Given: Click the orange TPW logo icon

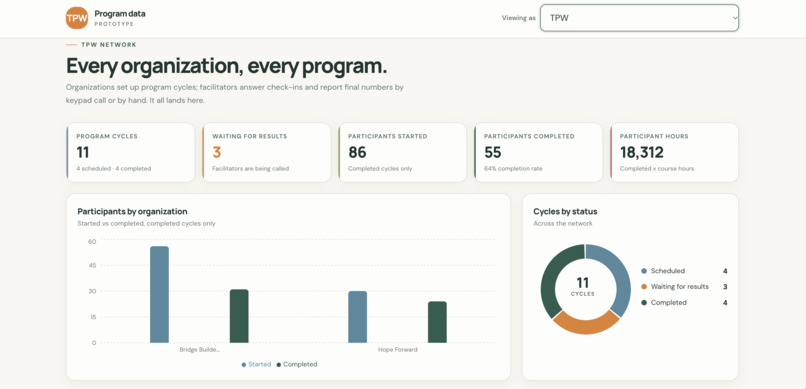Looking at the screenshot, I should [77, 18].
